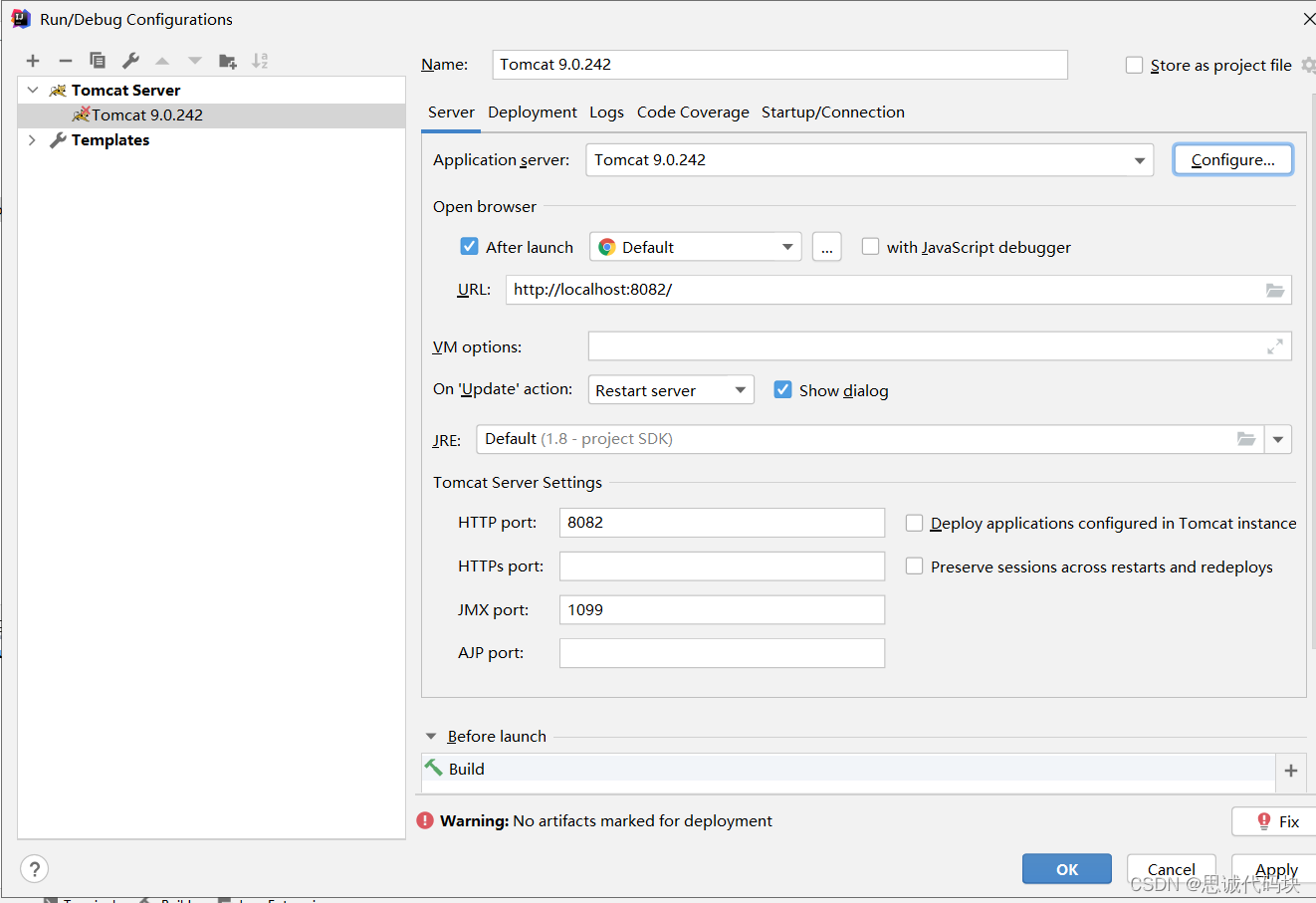Toggle Show dialog checkbox

tap(783, 389)
